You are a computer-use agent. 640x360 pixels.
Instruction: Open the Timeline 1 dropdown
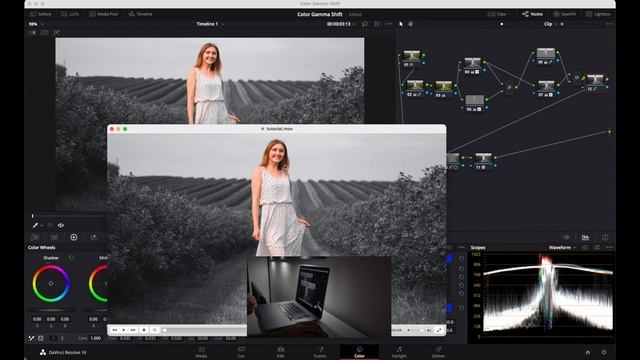tap(210, 24)
